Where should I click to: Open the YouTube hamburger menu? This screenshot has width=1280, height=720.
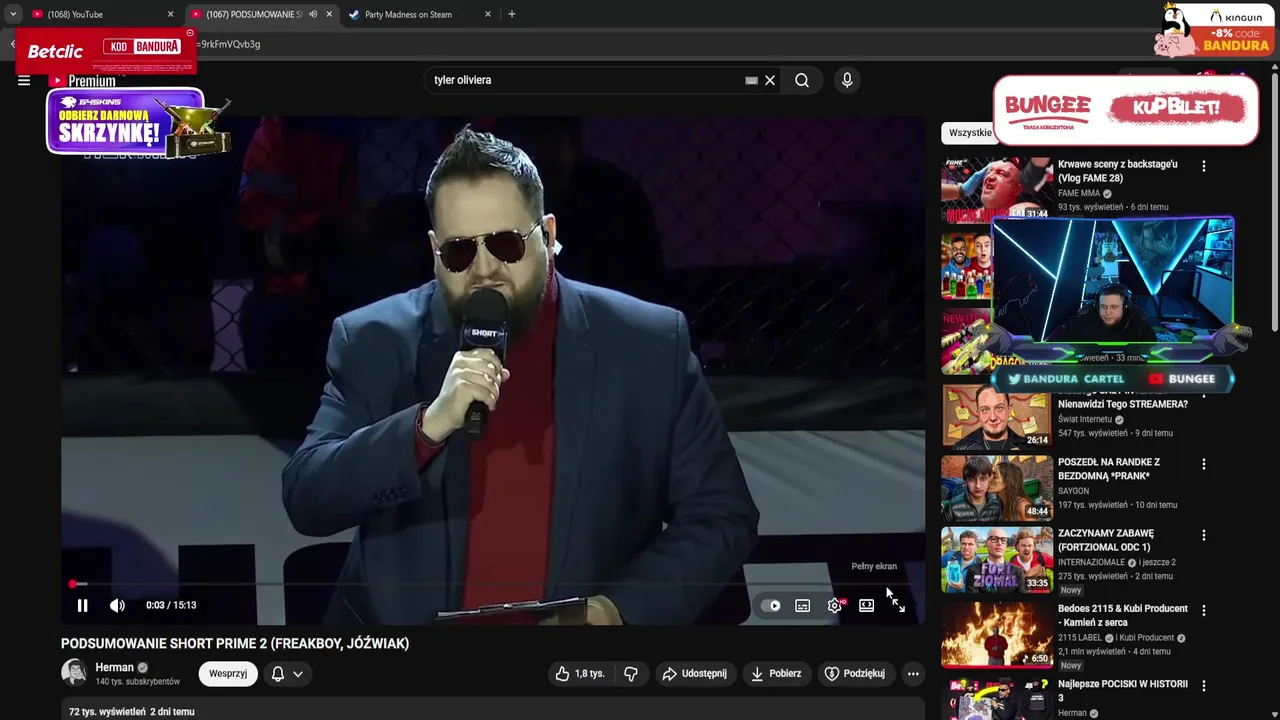pyautogui.click(x=24, y=80)
